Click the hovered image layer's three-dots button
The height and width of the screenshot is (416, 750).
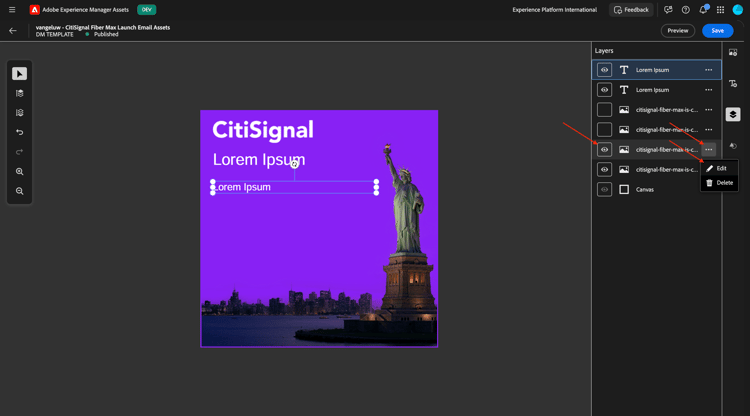tap(708, 150)
